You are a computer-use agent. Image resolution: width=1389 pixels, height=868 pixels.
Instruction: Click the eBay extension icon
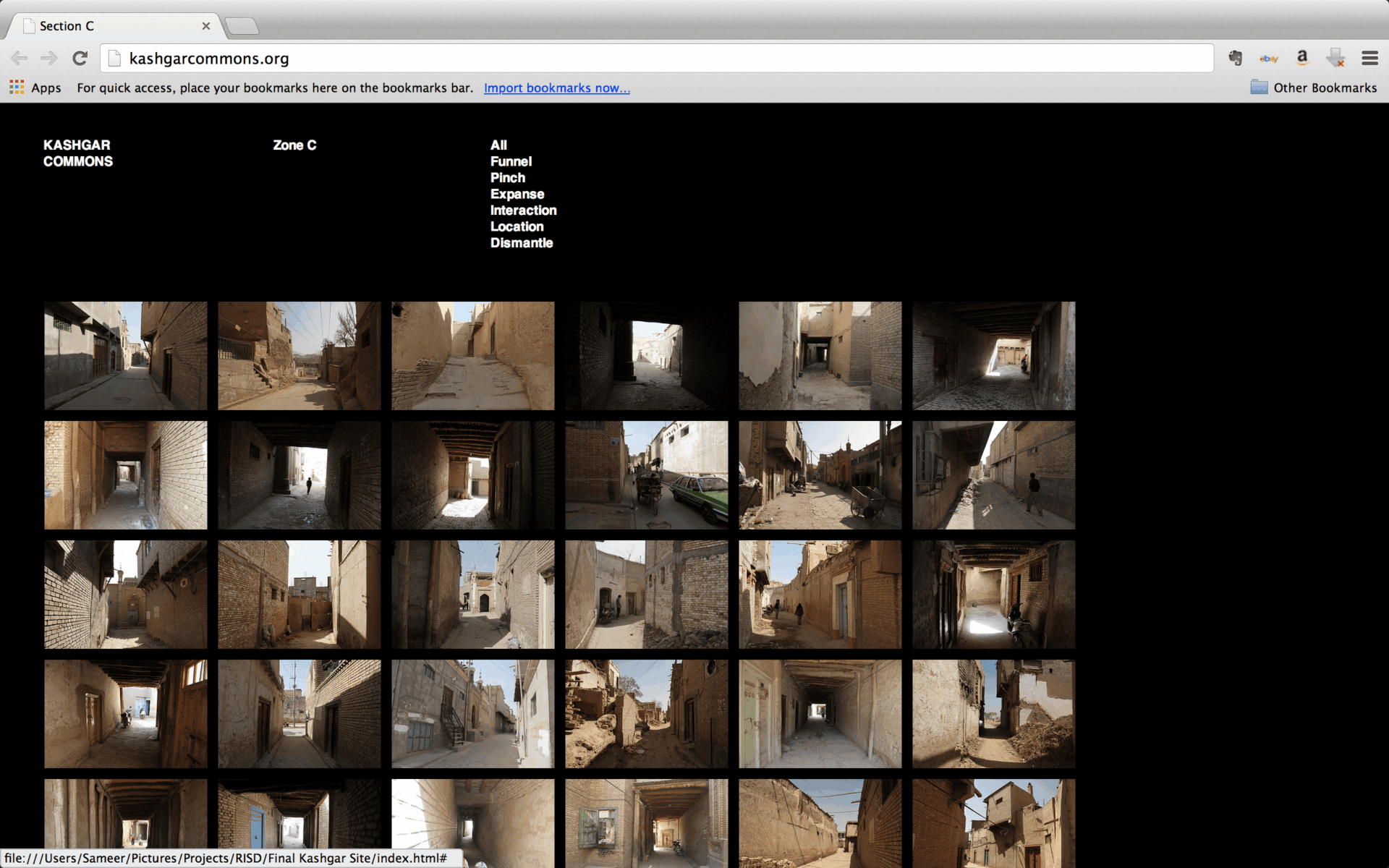1268,58
